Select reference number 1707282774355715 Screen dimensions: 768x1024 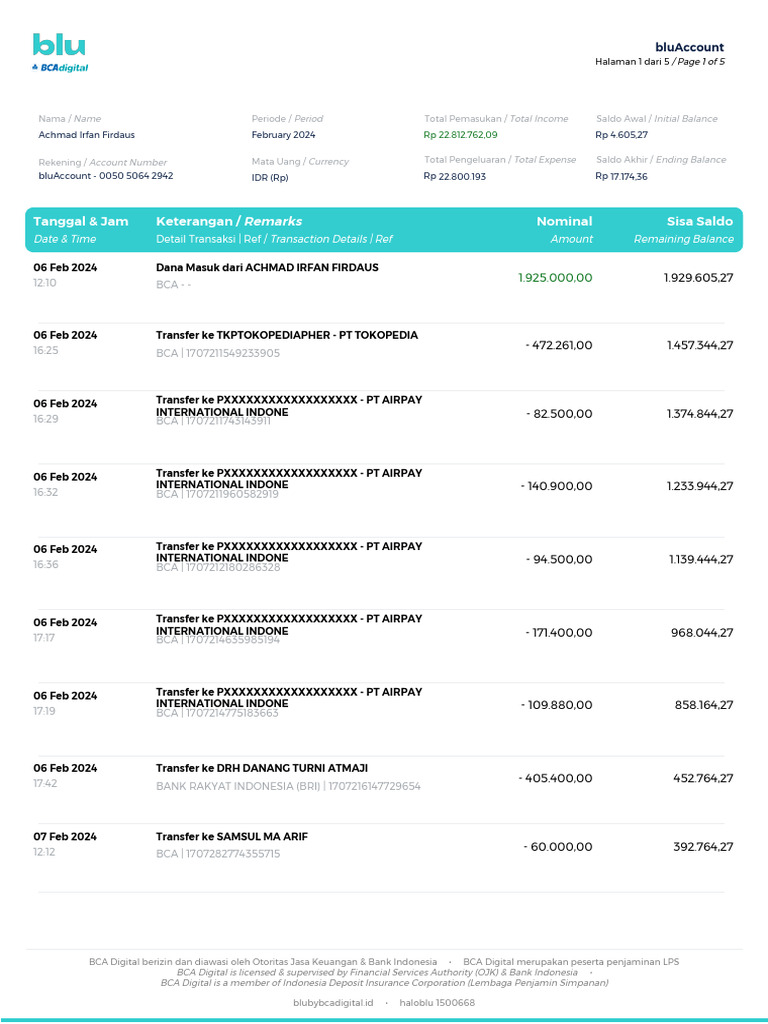pos(233,854)
